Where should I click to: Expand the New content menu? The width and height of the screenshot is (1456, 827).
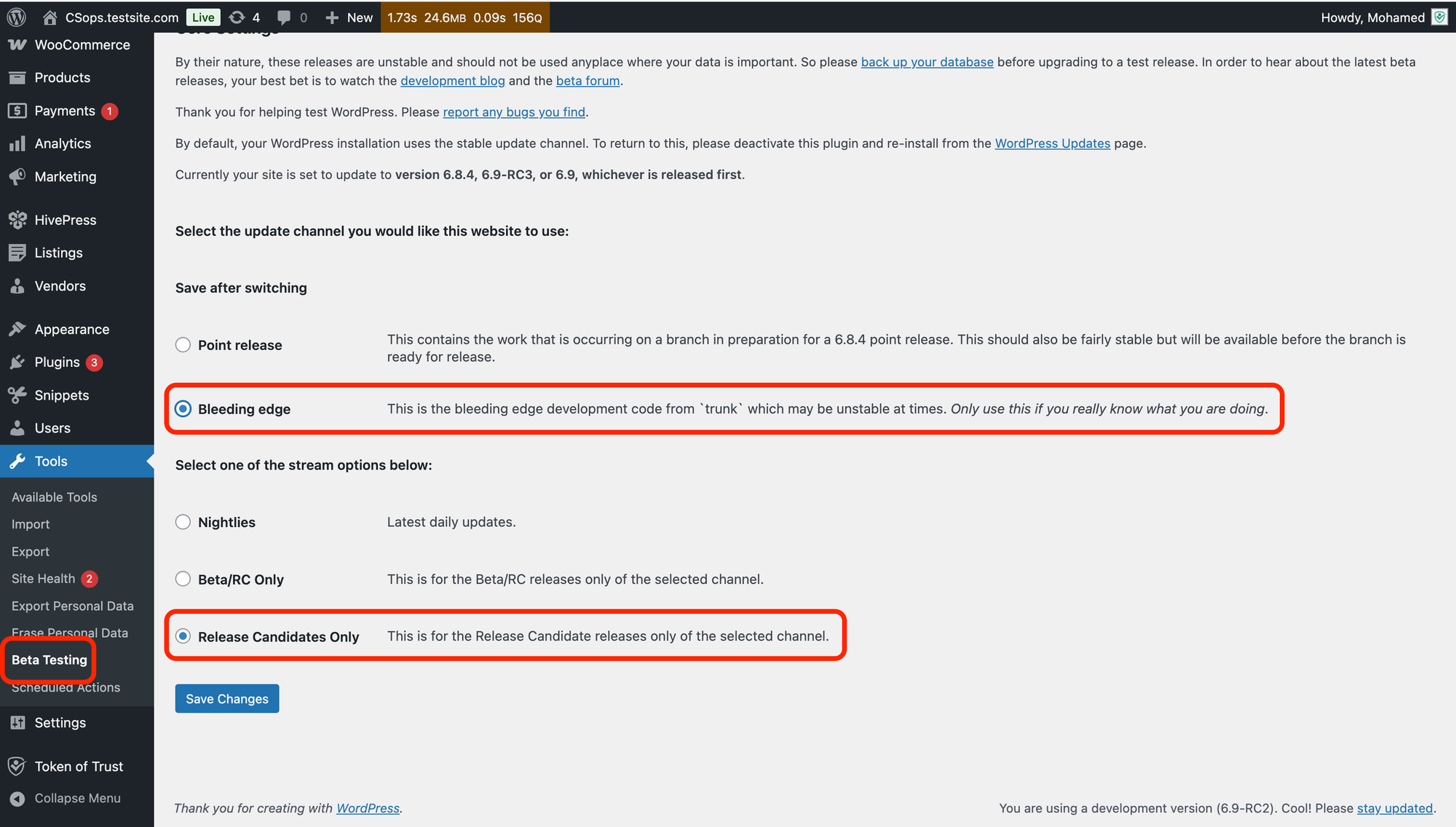(x=349, y=17)
